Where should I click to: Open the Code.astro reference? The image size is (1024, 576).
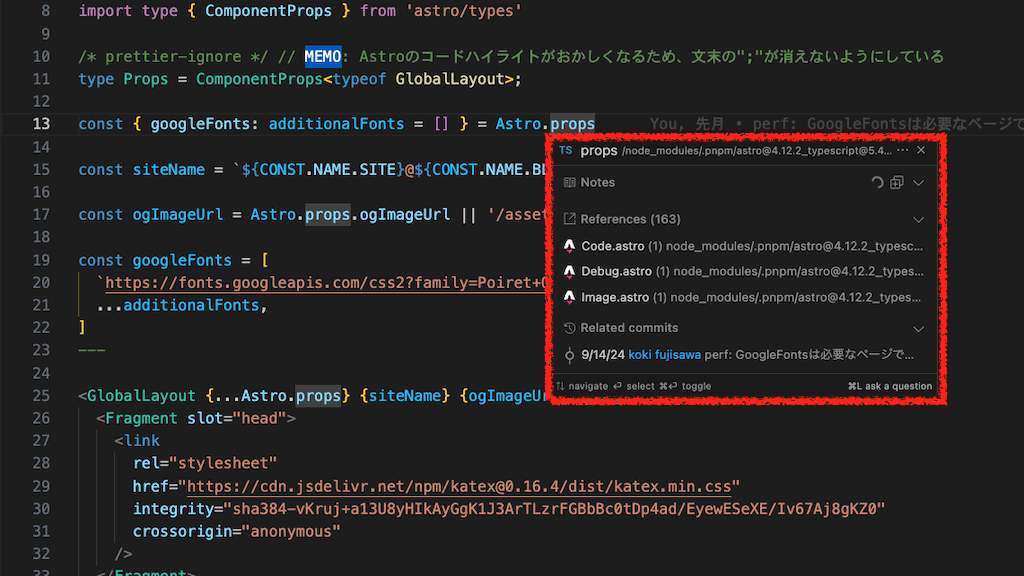tap(743, 246)
